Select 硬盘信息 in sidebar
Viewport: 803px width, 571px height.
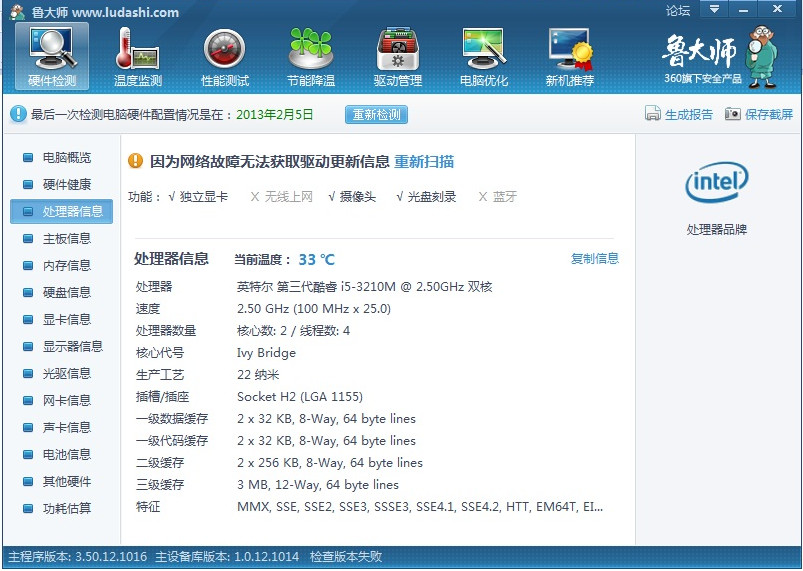tap(61, 292)
